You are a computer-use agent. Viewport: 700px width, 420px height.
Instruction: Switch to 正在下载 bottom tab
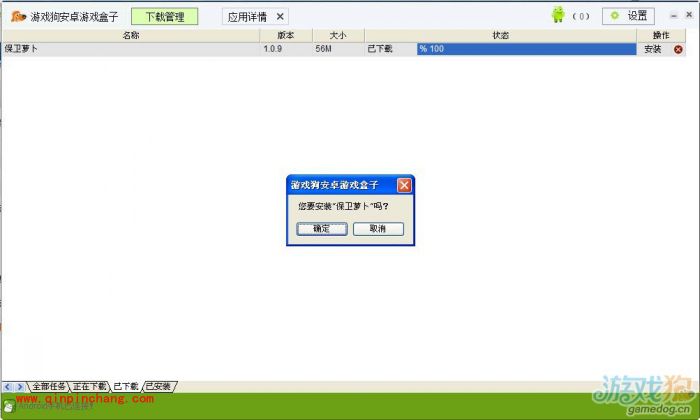89,387
